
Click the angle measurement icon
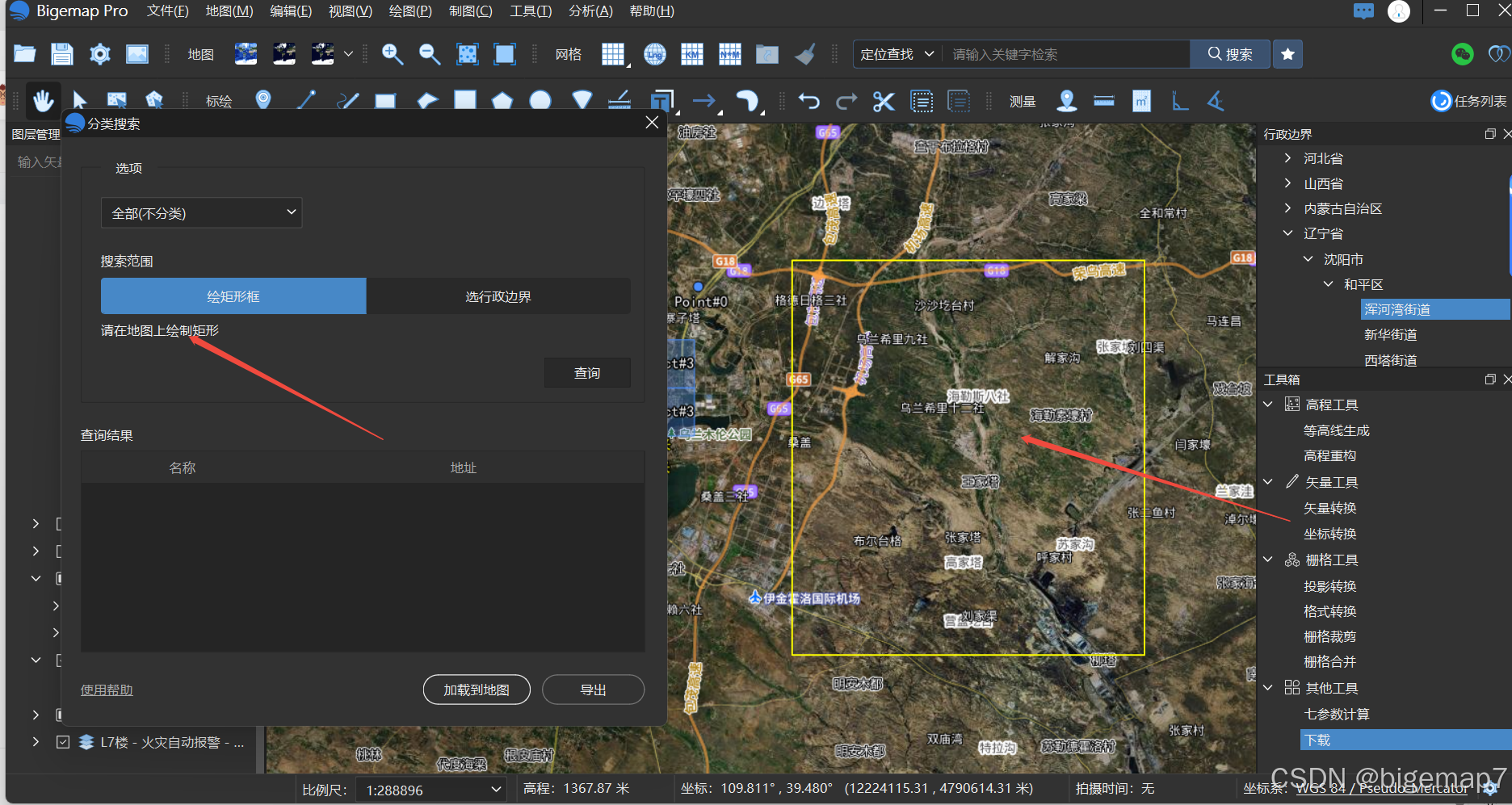(1216, 101)
